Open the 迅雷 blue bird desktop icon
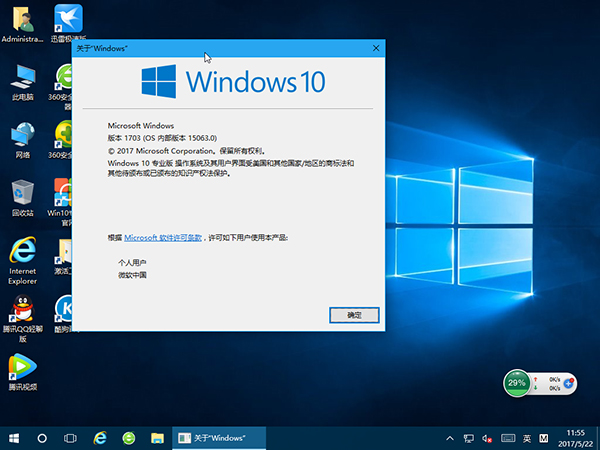Screen dimensions: 600x450 coord(68,18)
